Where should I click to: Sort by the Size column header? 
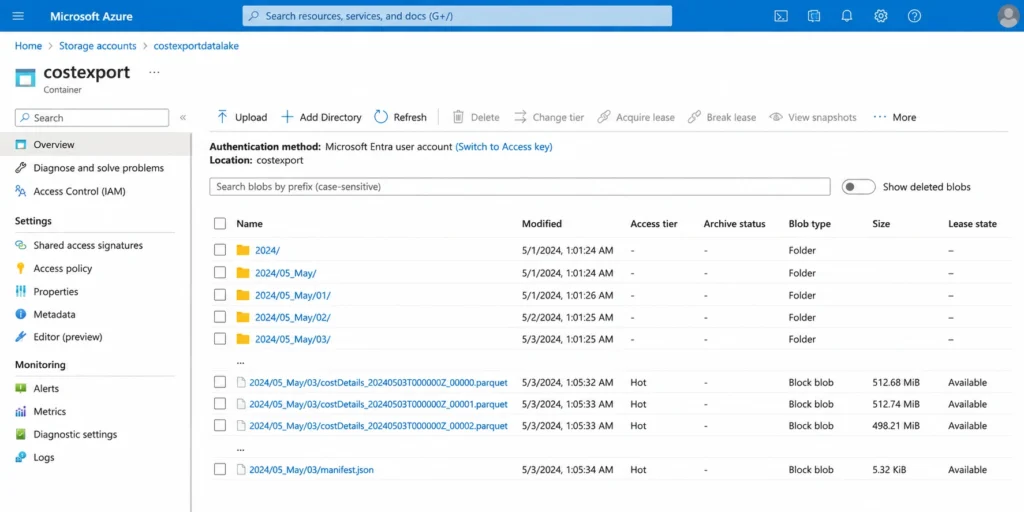click(881, 223)
